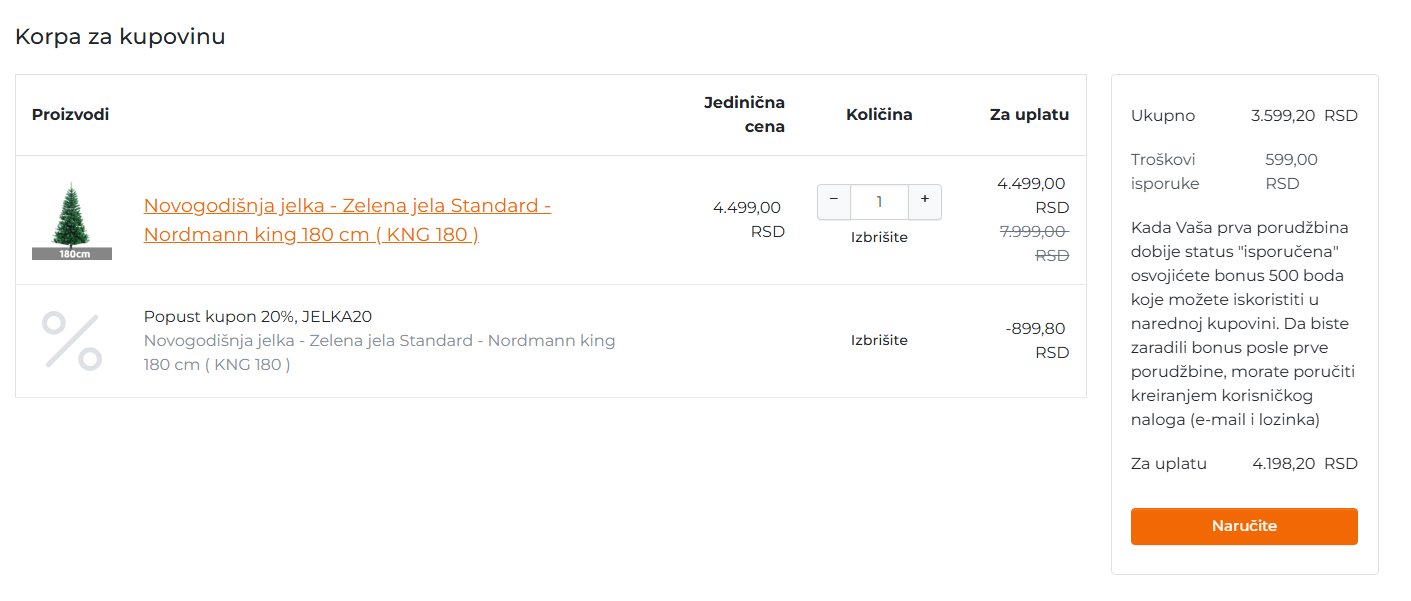The width and height of the screenshot is (1411, 601).
Task: Click the crossed-out 7.999,00 RSD price
Action: click(x=1035, y=243)
